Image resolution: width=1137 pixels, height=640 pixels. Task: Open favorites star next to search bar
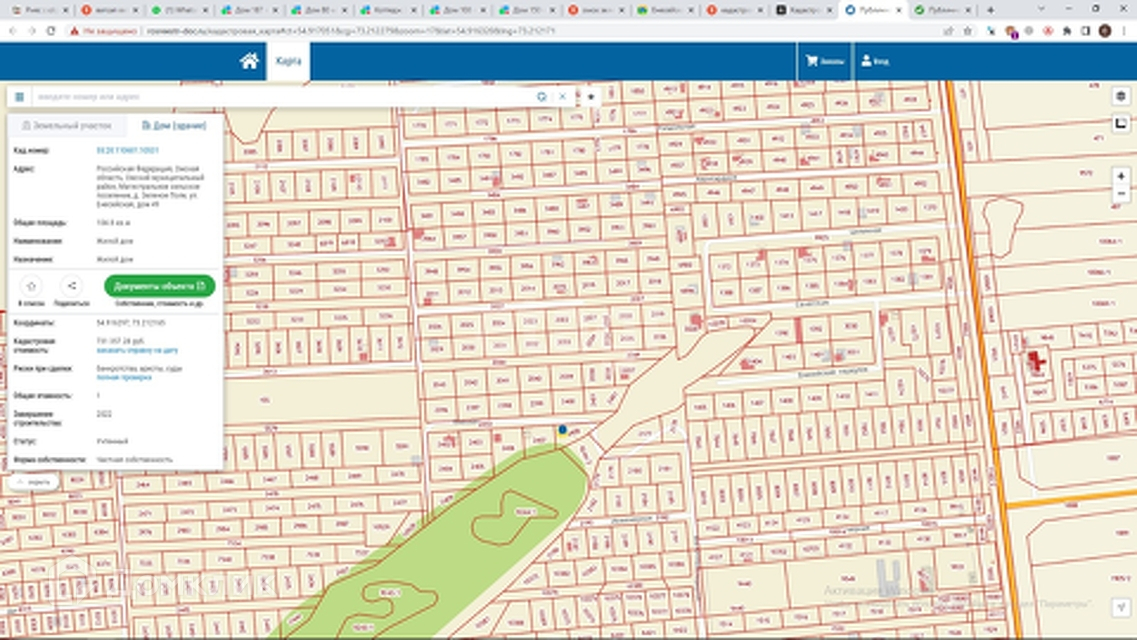pyautogui.click(x=591, y=96)
